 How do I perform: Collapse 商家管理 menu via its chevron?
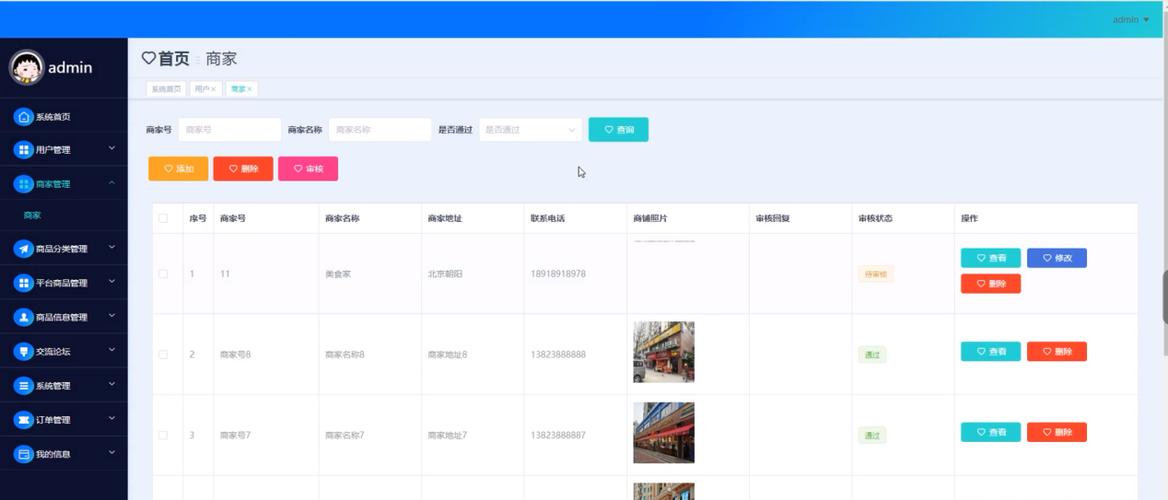point(112,183)
